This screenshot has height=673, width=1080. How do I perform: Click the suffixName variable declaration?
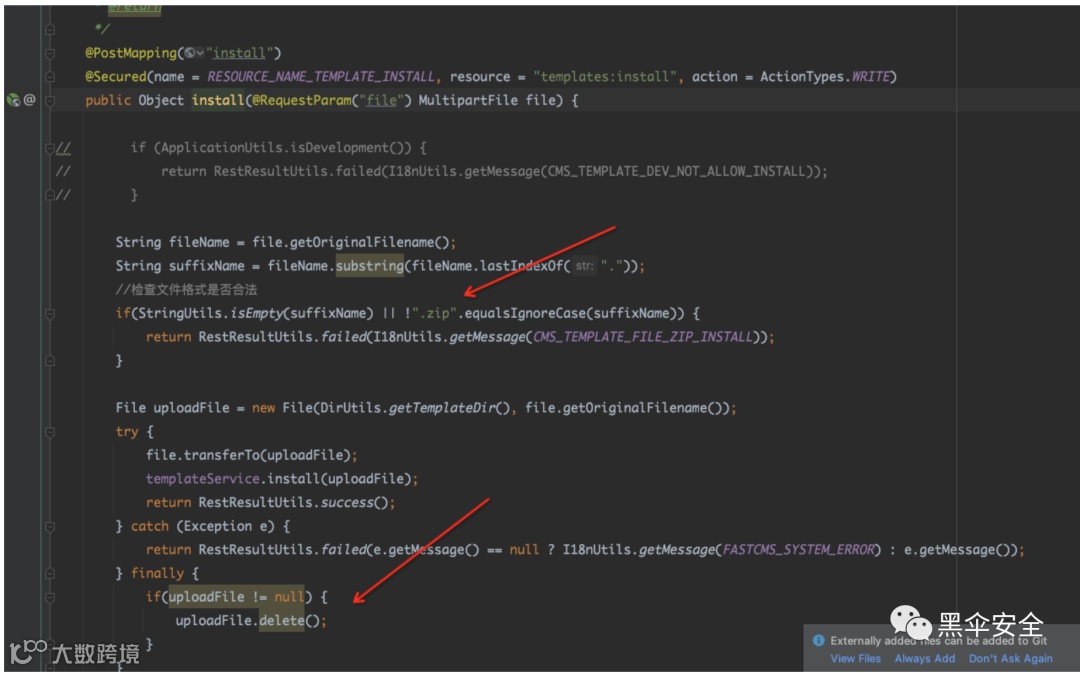[x=207, y=265]
